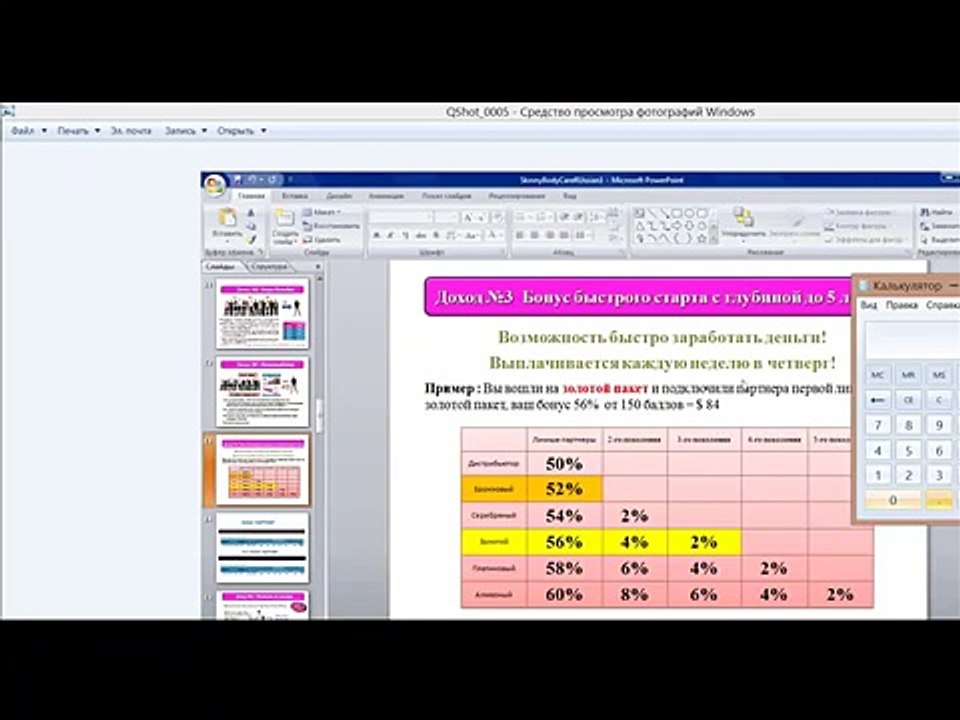Click the Восстановить reset slide button

331,226
